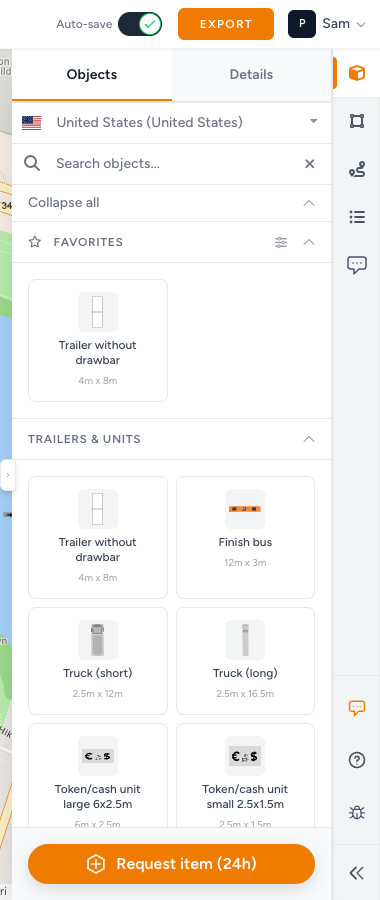The image size is (380, 900).
Task: Switch to the Details tab
Action: 251,75
